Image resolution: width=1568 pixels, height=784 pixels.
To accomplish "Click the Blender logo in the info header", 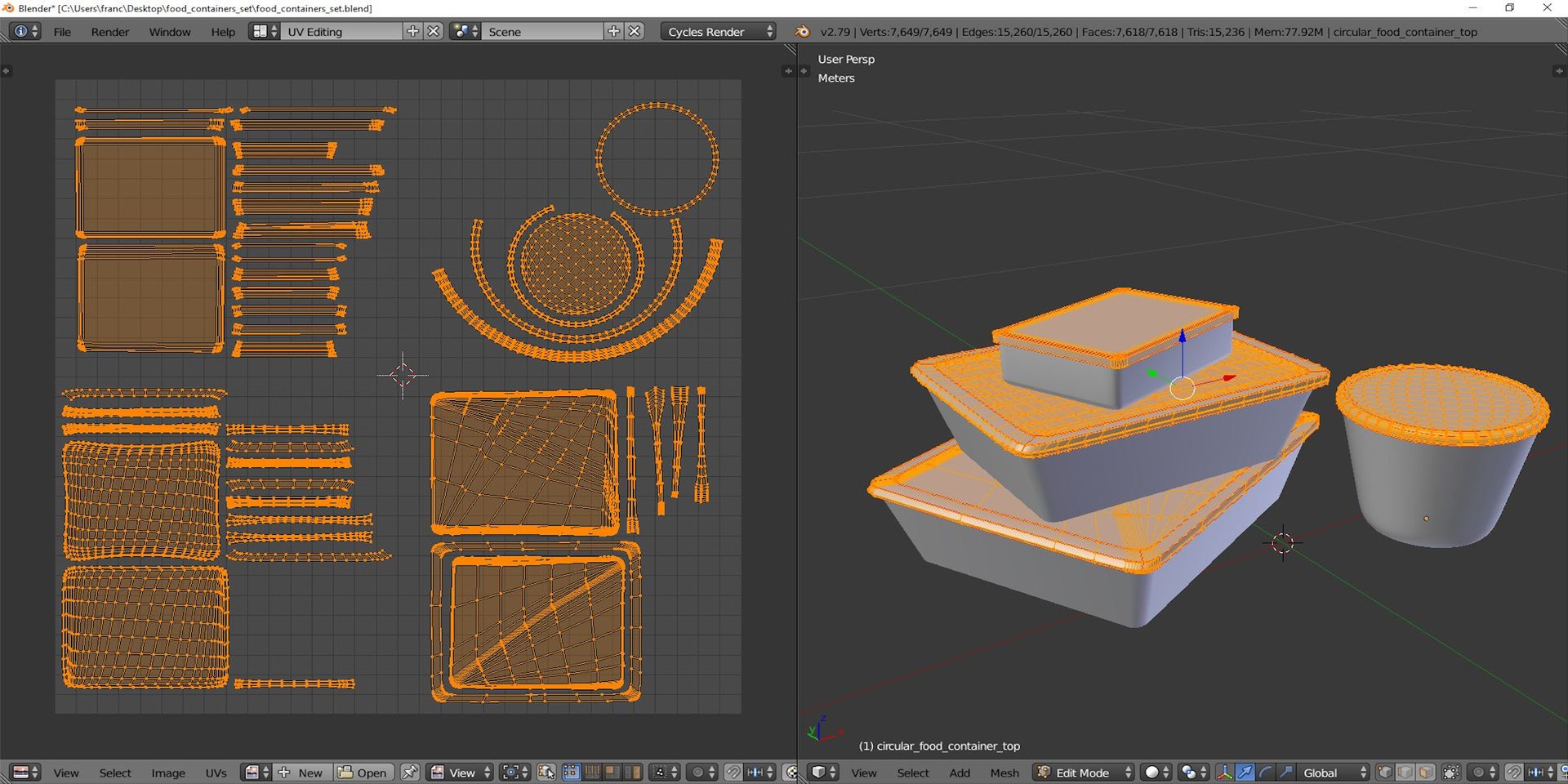I will (803, 31).
